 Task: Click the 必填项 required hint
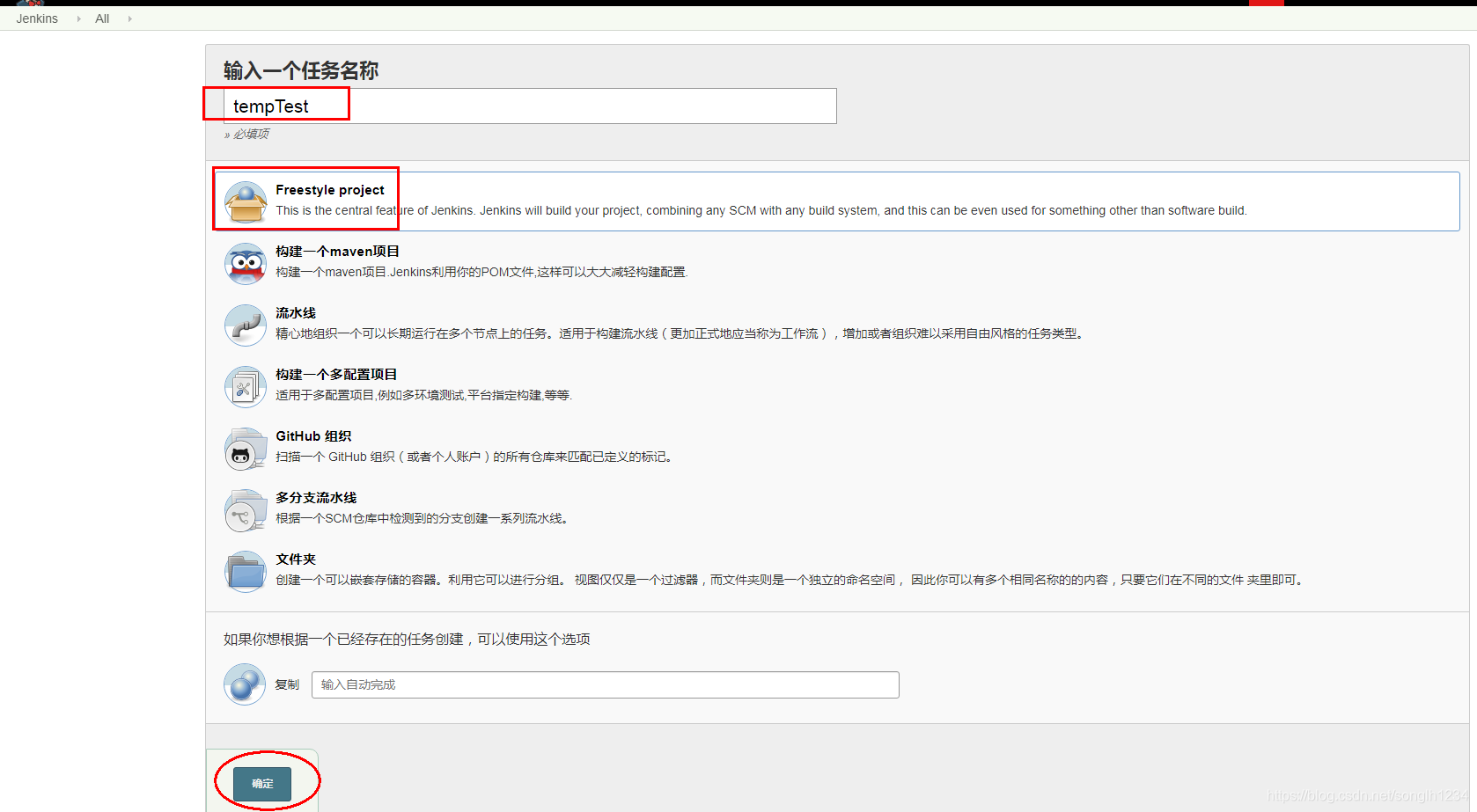pos(246,134)
